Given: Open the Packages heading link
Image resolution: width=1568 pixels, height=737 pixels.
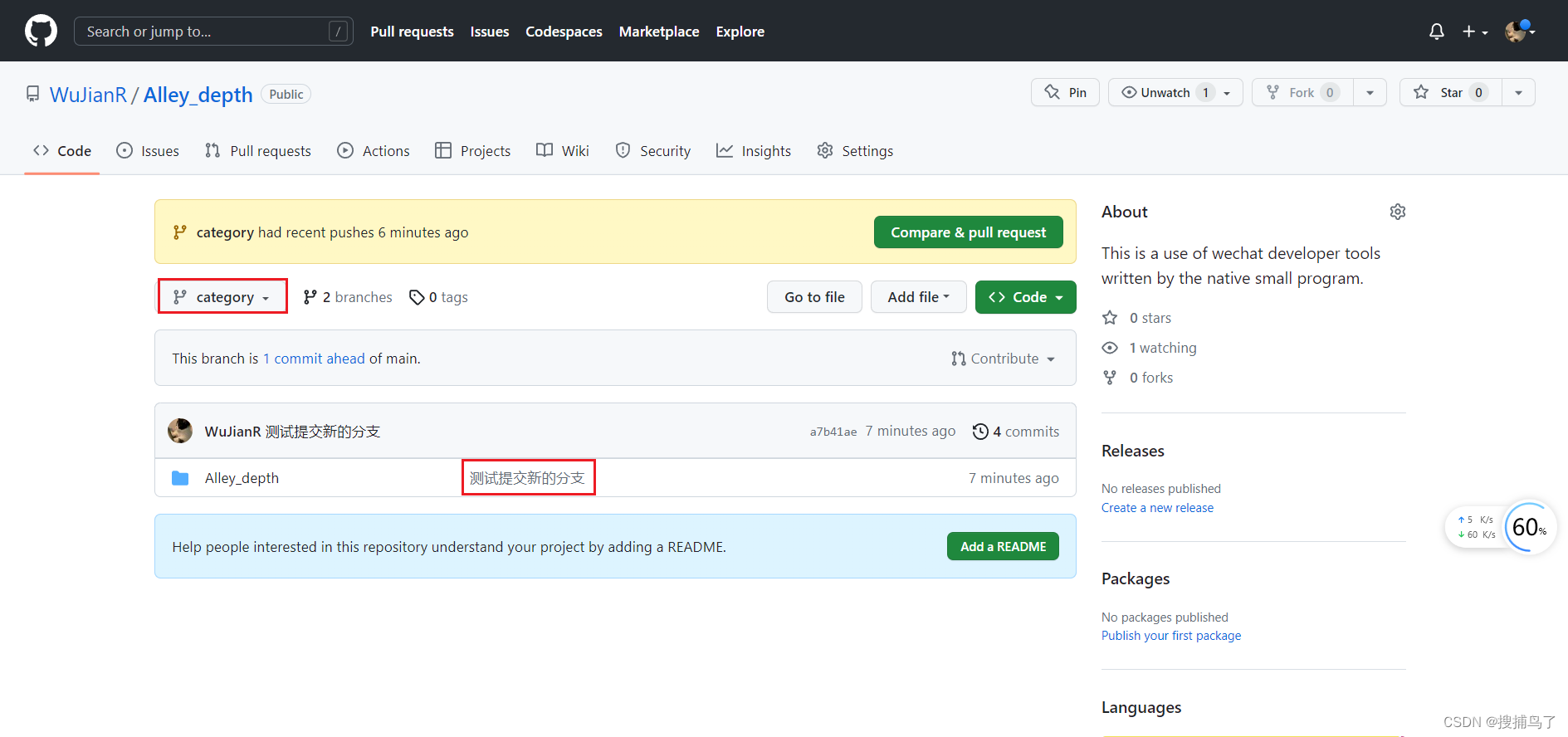Looking at the screenshot, I should tap(1135, 578).
